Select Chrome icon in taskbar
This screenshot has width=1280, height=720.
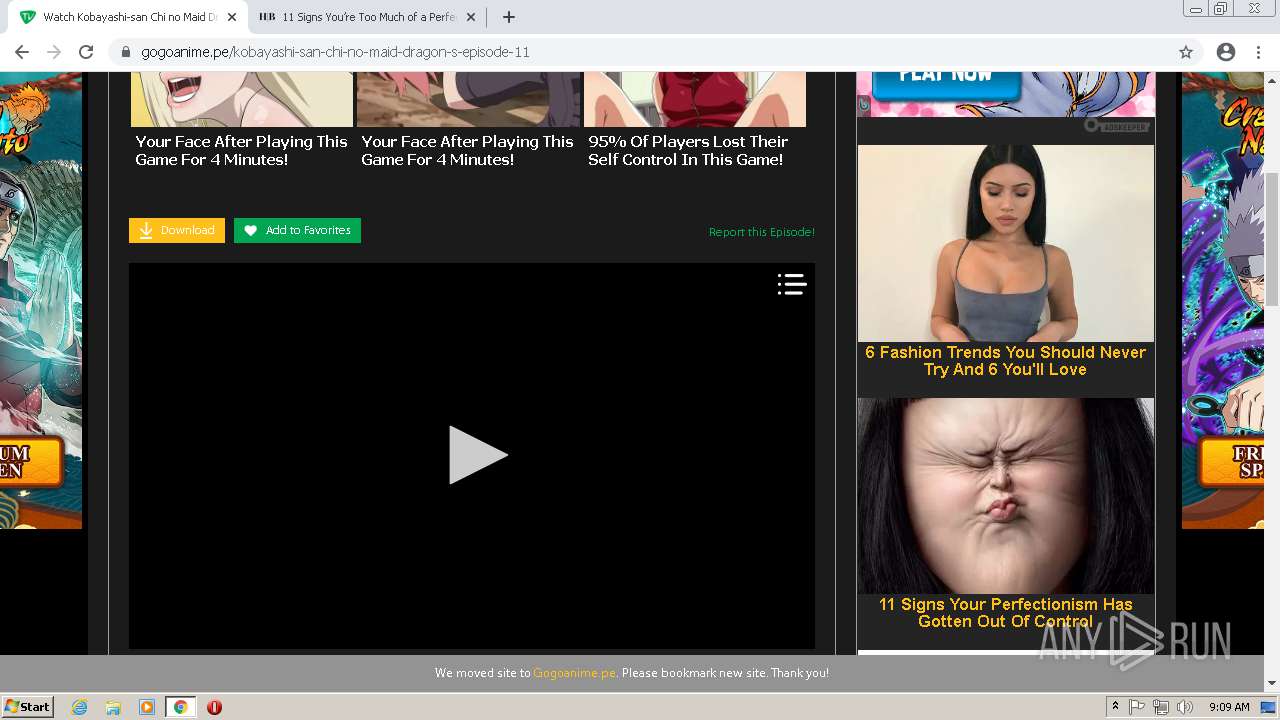tap(180, 707)
